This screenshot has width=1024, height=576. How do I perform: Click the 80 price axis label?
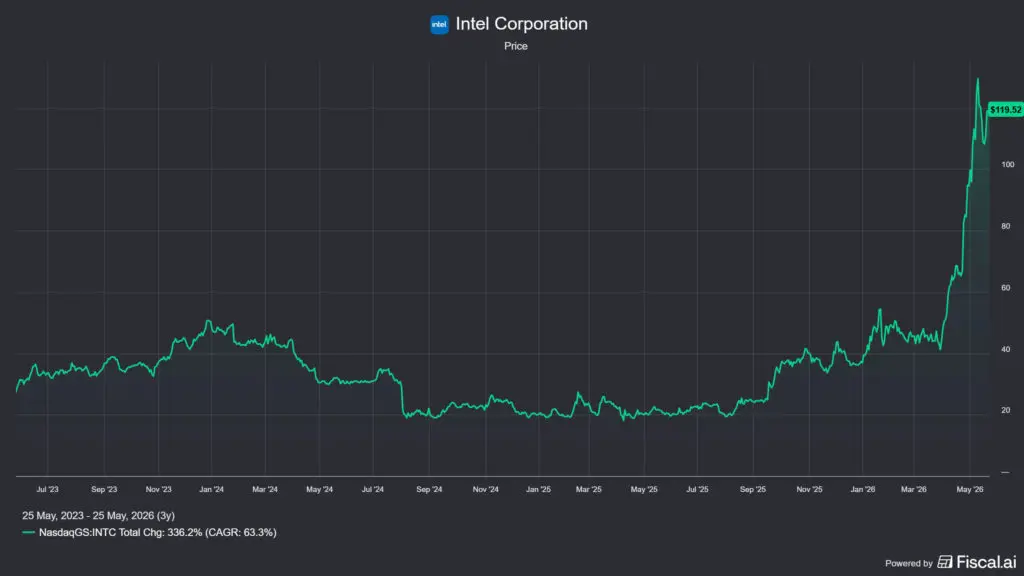tap(1006, 227)
